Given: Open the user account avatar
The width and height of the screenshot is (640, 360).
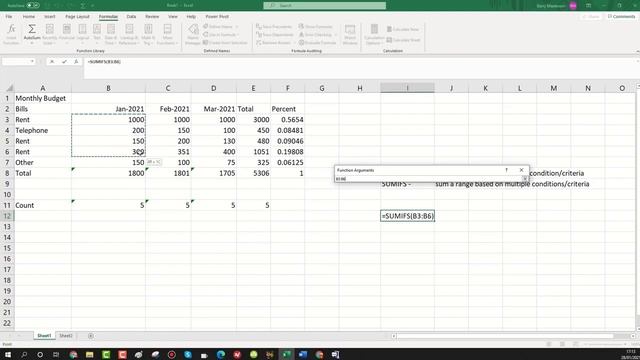Looking at the screenshot, I should pos(573,6).
